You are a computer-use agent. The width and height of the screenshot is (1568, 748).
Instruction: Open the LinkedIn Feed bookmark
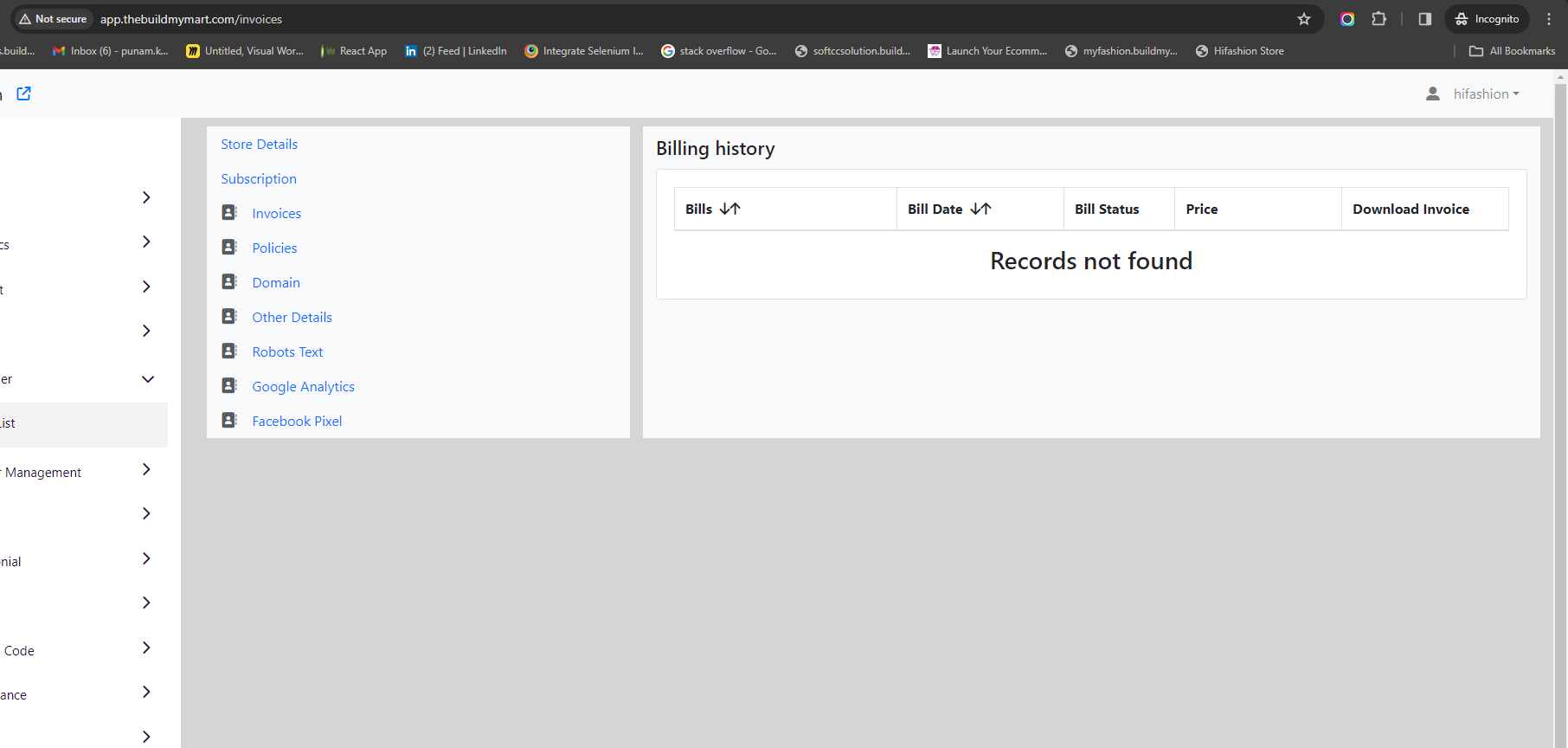456,51
